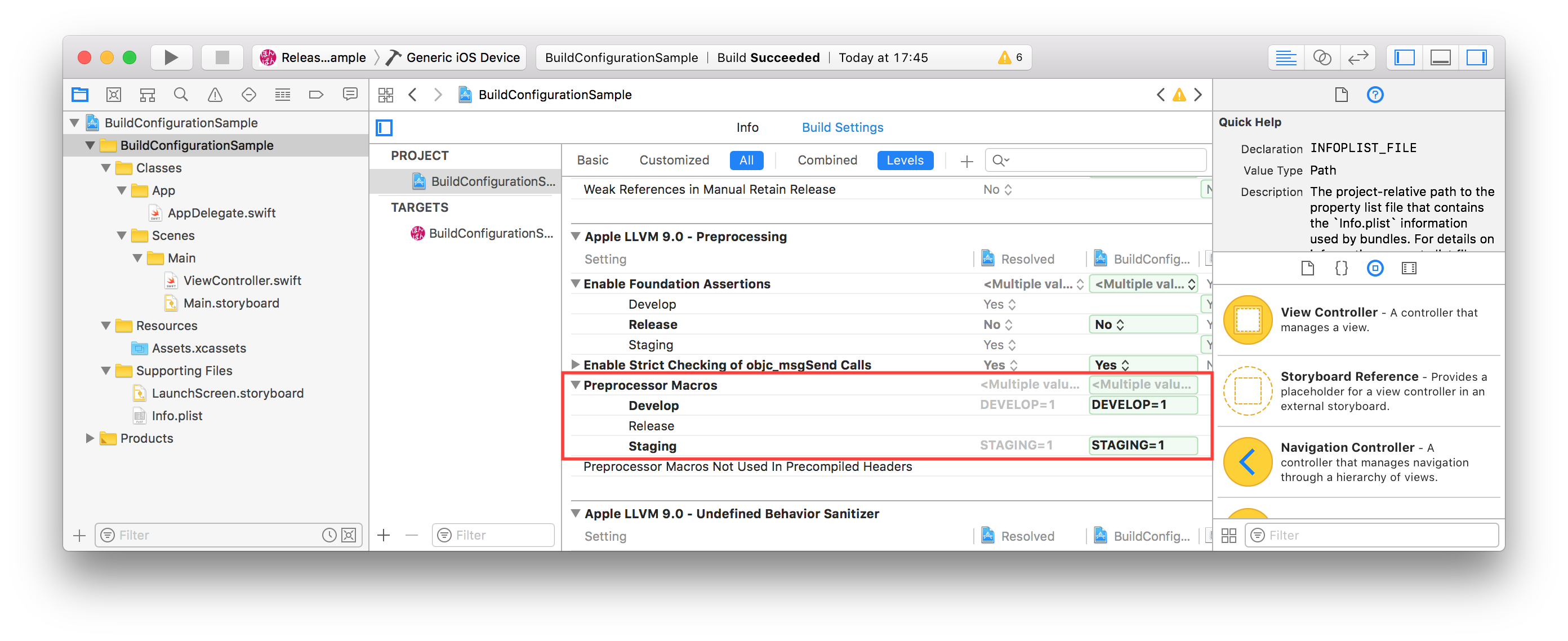The image size is (1568, 641).
Task: Enable the Customized settings filter
Action: click(674, 160)
